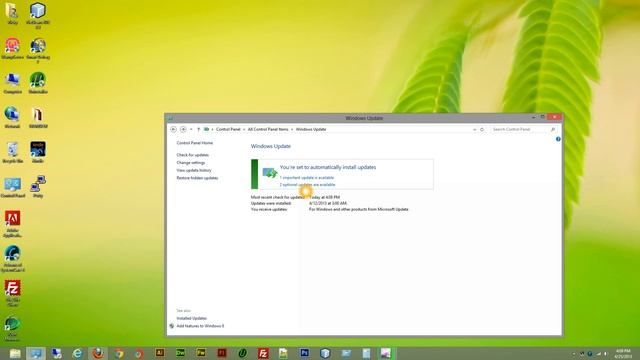This screenshot has width=640, height=360.
Task: Click the Up one level arrow
Action: (x=198, y=129)
